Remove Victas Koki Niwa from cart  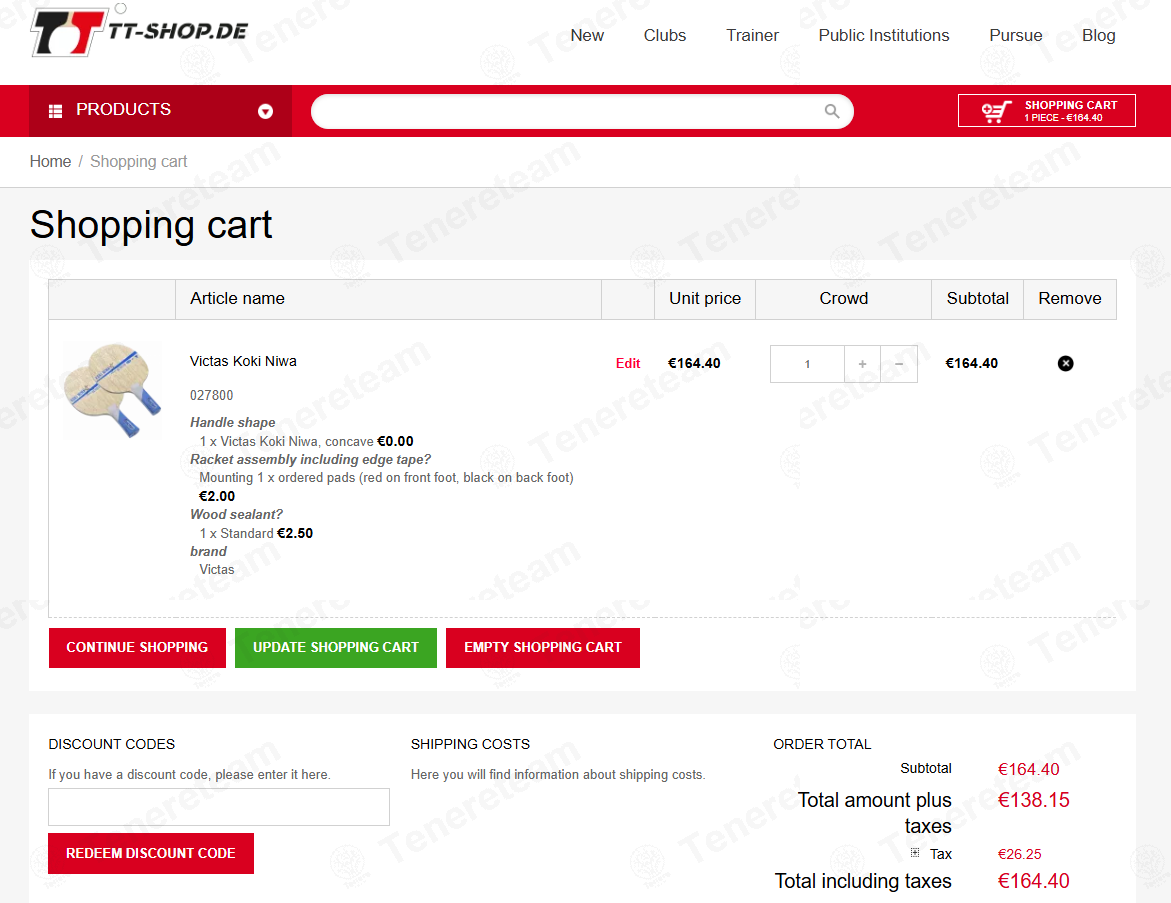pyautogui.click(x=1066, y=363)
